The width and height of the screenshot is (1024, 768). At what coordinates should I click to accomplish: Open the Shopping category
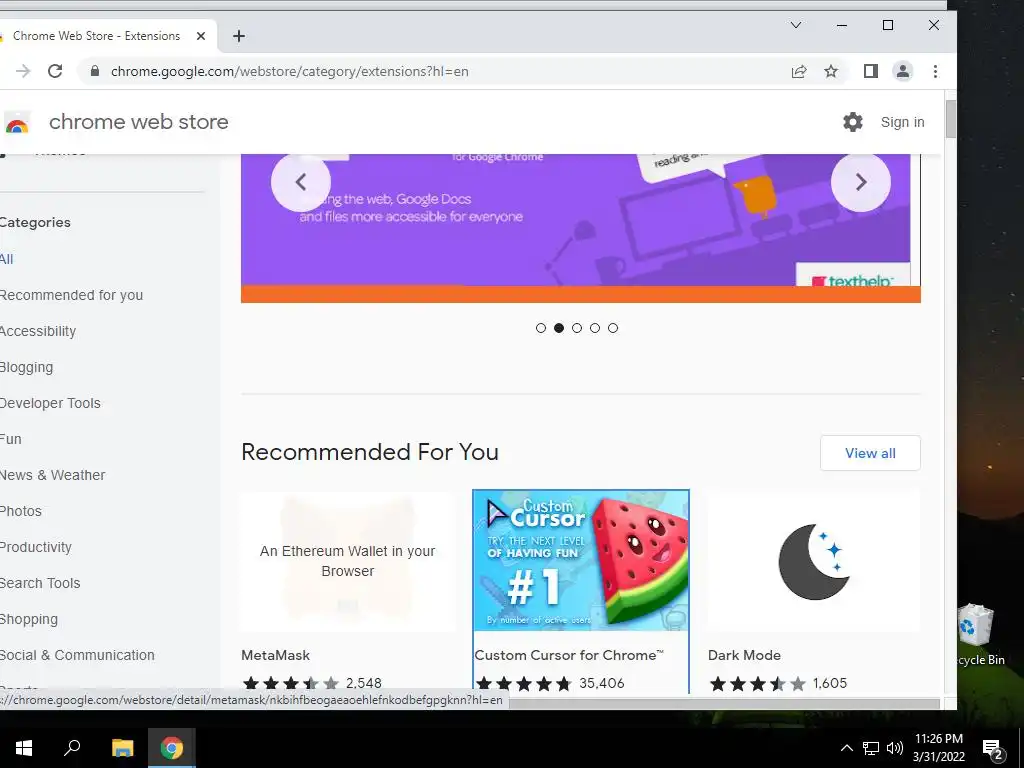coord(29,619)
